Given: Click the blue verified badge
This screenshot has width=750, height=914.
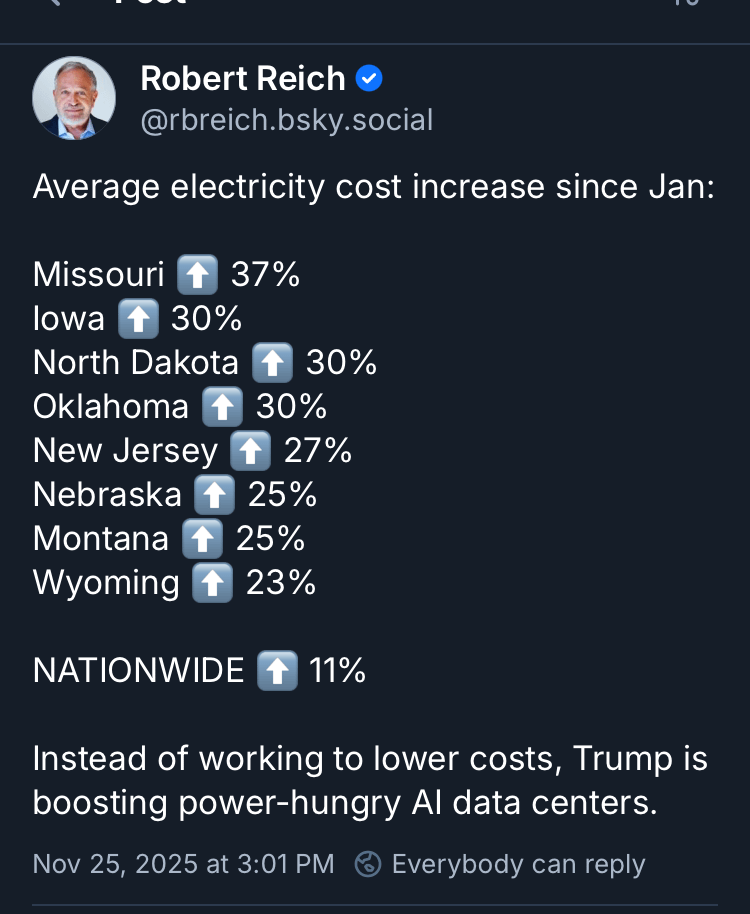Looking at the screenshot, I should (x=370, y=78).
